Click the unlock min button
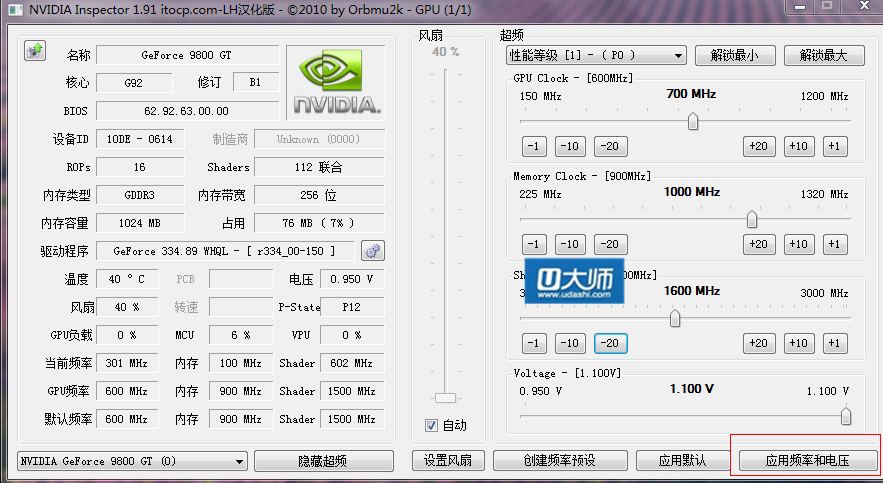The image size is (883, 483). pos(735,55)
